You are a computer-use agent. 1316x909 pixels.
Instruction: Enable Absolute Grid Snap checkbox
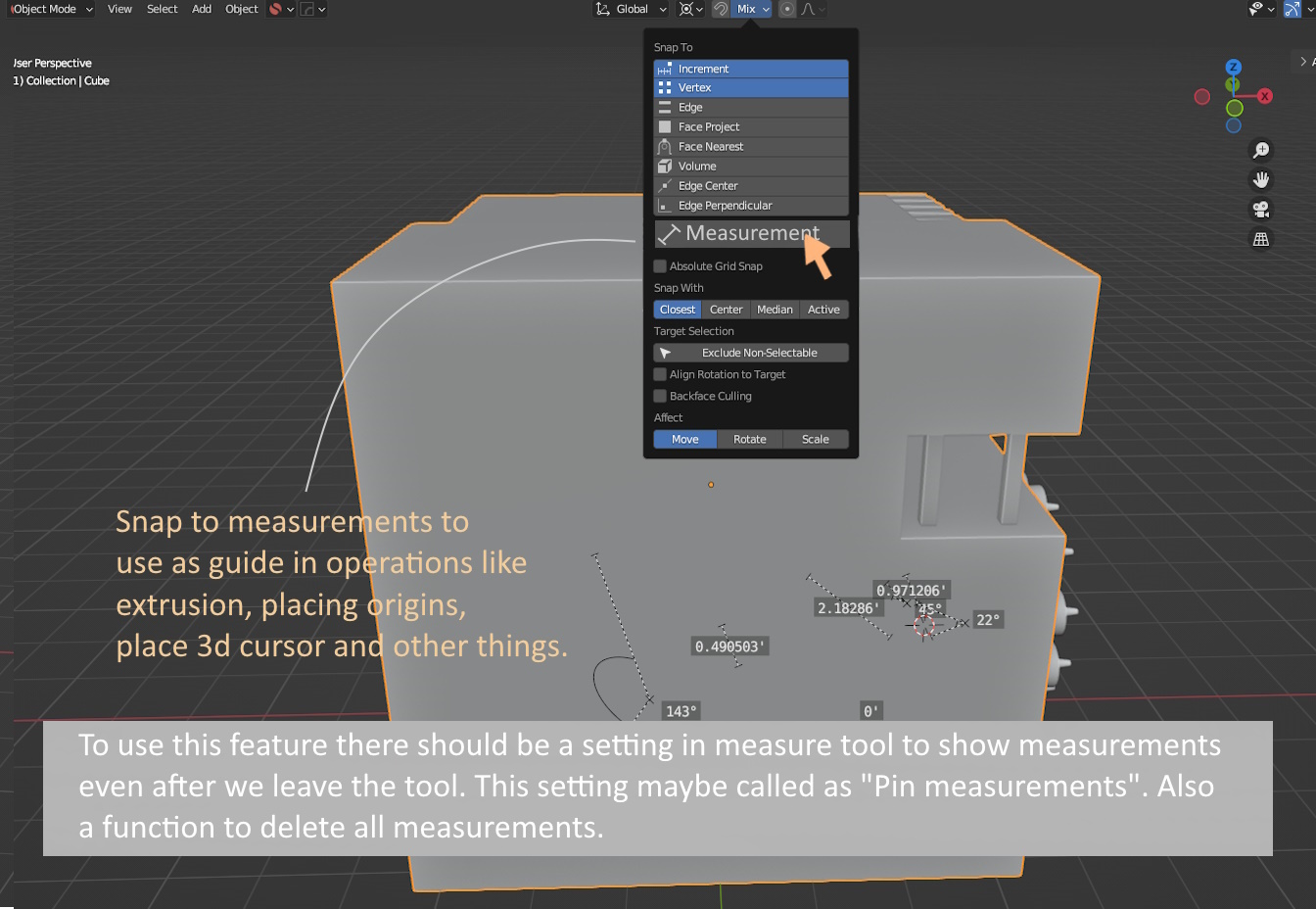coord(660,266)
